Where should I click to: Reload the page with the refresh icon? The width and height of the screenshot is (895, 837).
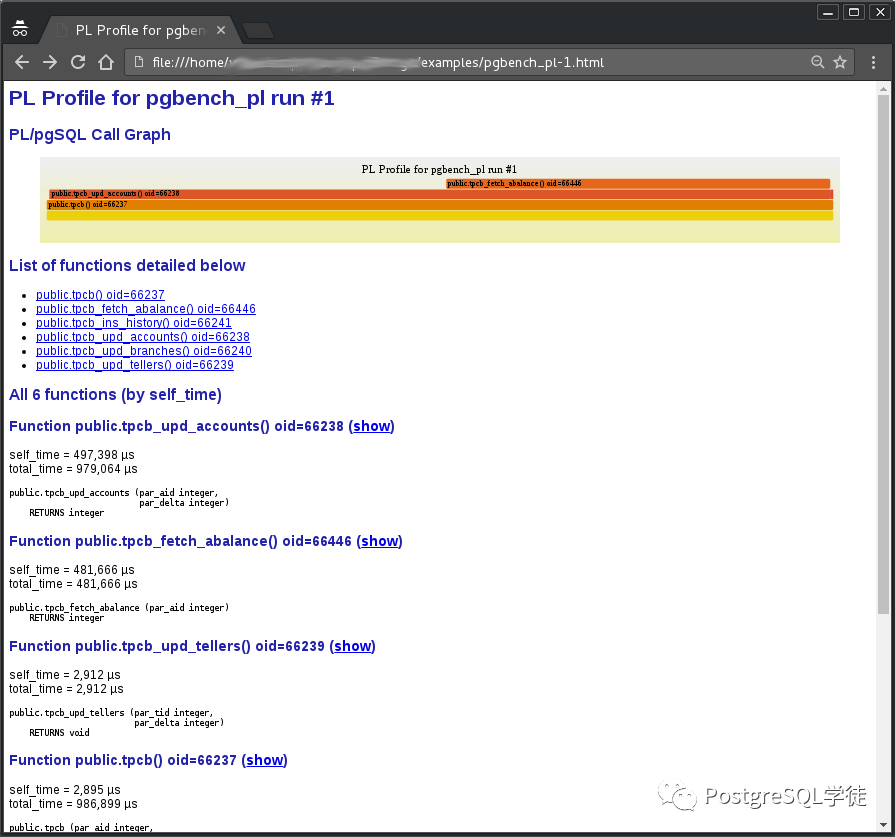[78, 62]
